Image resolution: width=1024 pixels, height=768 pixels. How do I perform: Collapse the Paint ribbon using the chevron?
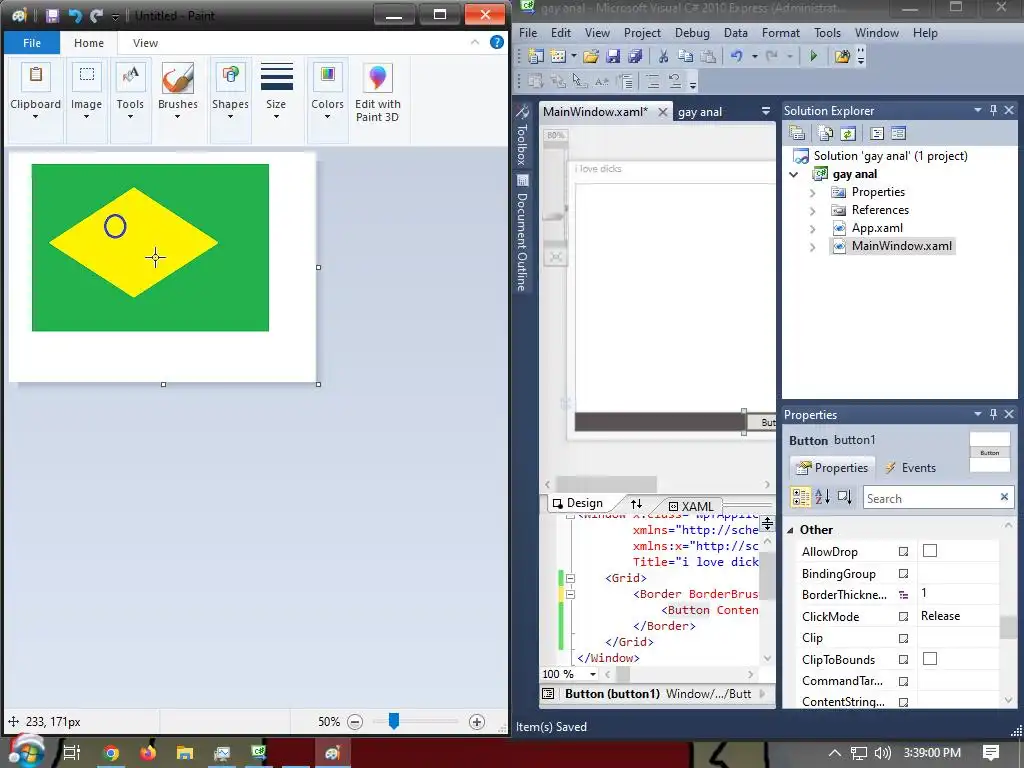click(475, 42)
